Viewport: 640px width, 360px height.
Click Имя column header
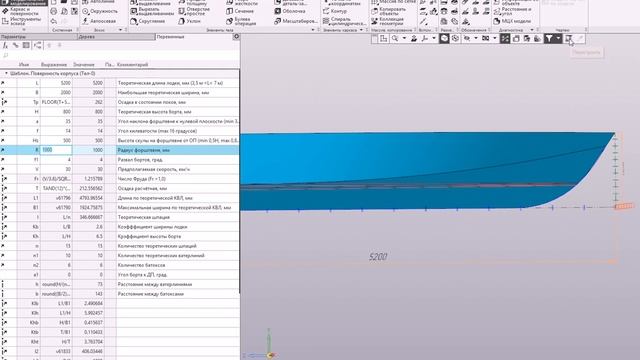pos(24,64)
